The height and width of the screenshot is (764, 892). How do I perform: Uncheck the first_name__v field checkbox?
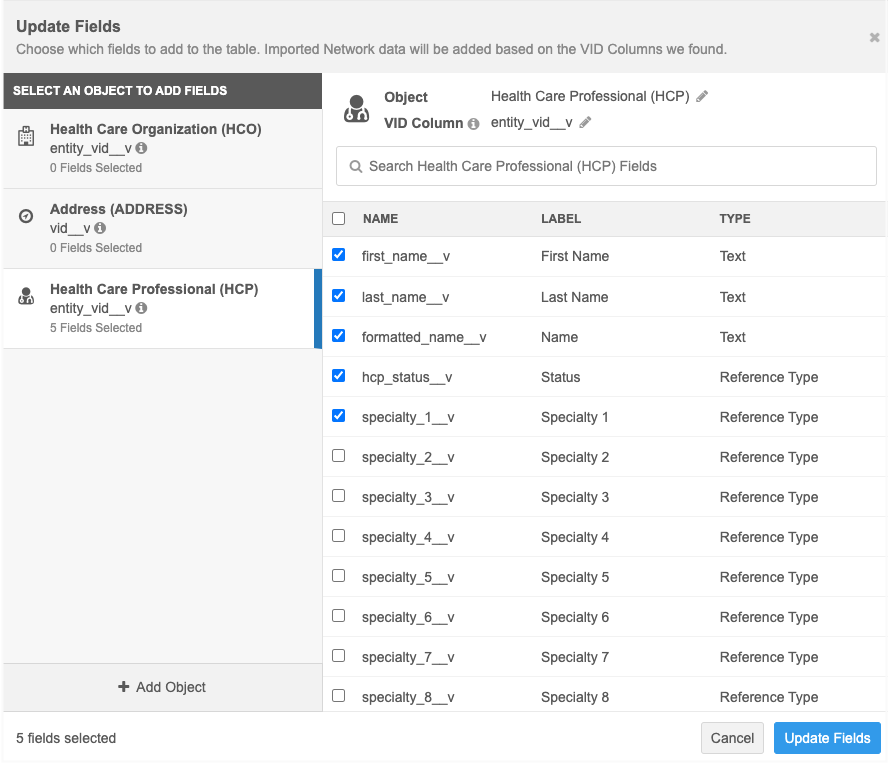(x=338, y=255)
